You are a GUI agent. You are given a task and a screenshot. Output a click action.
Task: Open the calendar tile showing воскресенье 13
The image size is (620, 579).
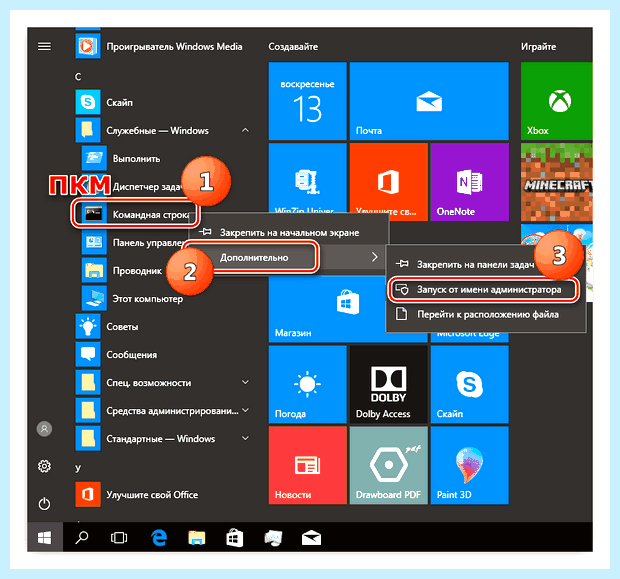[308, 101]
